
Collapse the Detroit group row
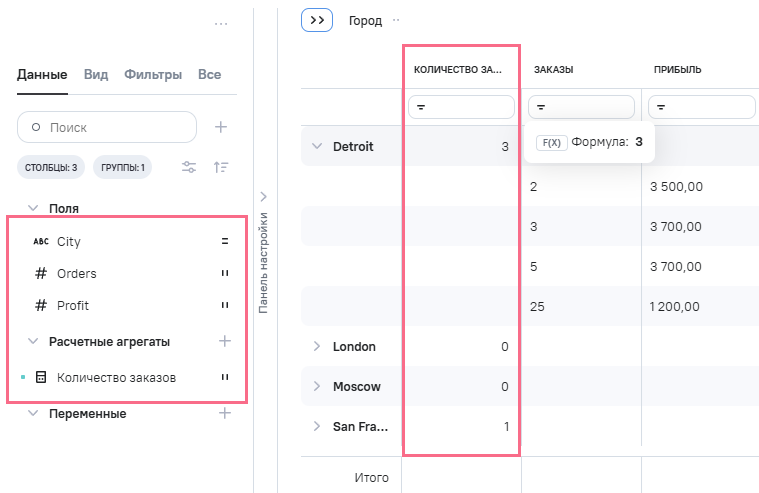(317, 147)
